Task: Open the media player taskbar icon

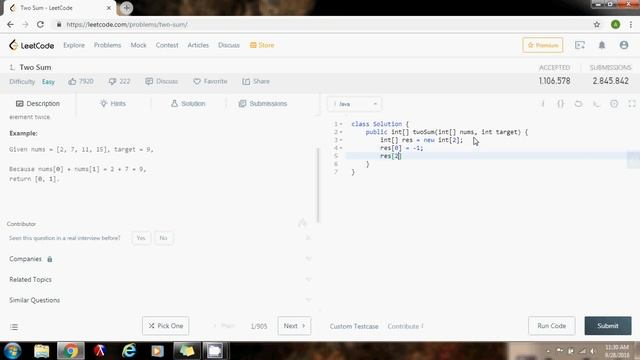Action: pos(158,351)
